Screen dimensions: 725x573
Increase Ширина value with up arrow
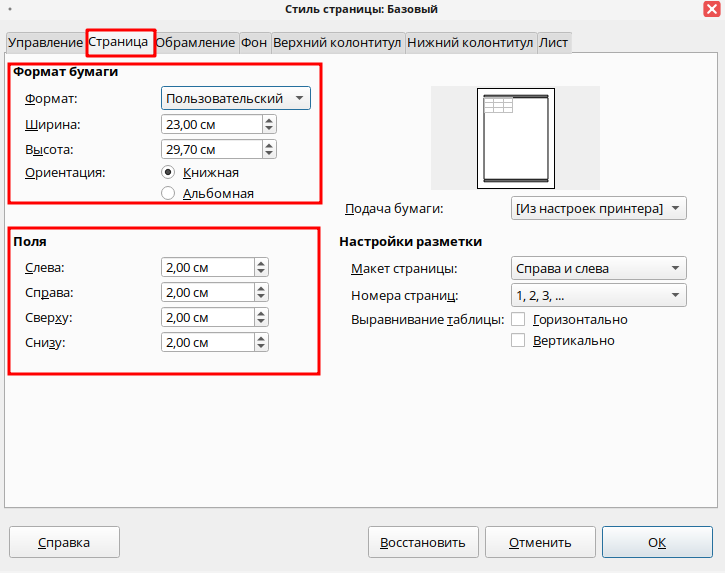(269, 120)
